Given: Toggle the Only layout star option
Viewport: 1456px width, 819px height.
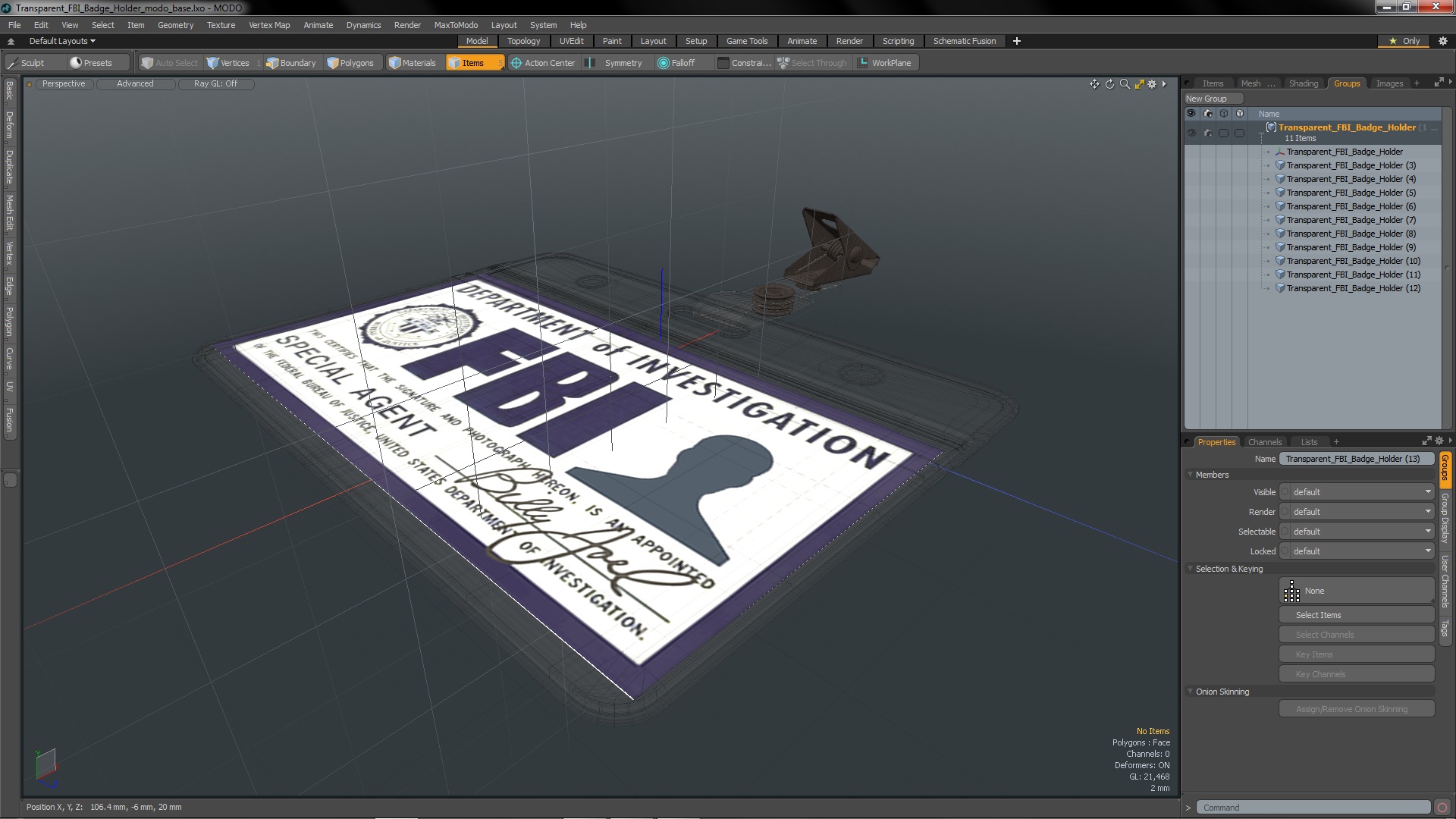Looking at the screenshot, I should pos(1404,41).
